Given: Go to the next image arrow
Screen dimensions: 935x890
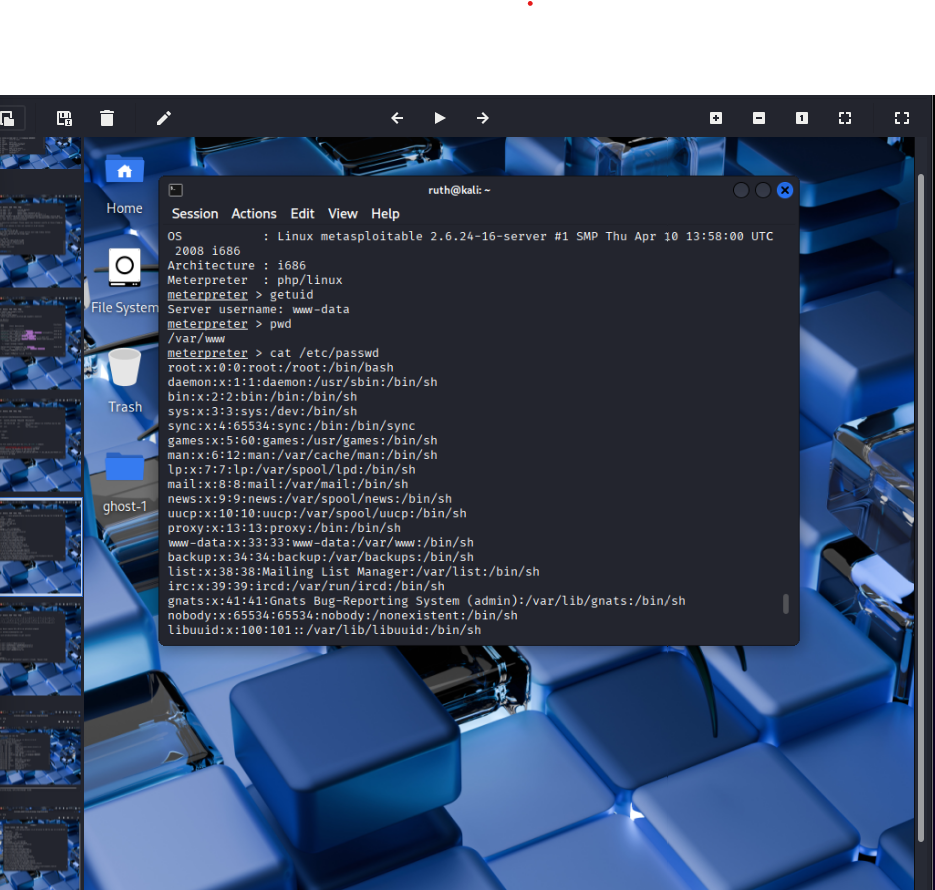Looking at the screenshot, I should point(482,118).
